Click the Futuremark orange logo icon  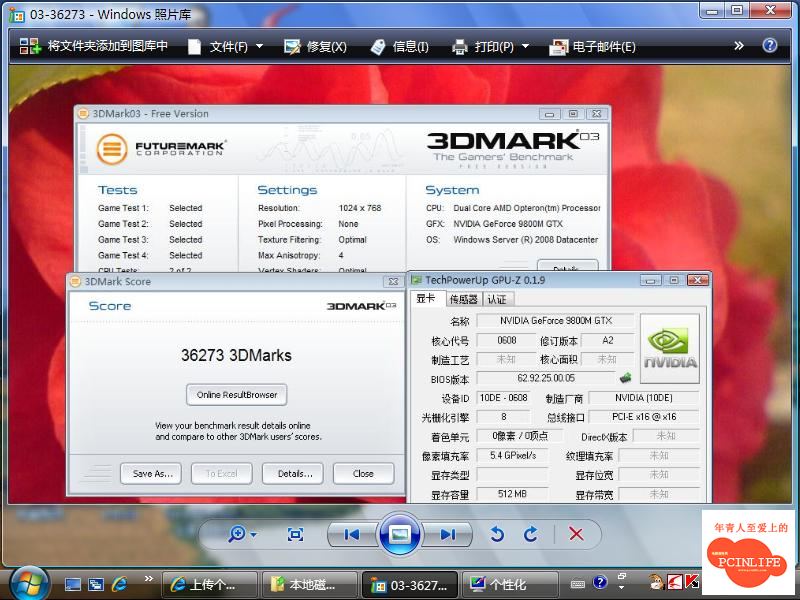click(x=112, y=149)
